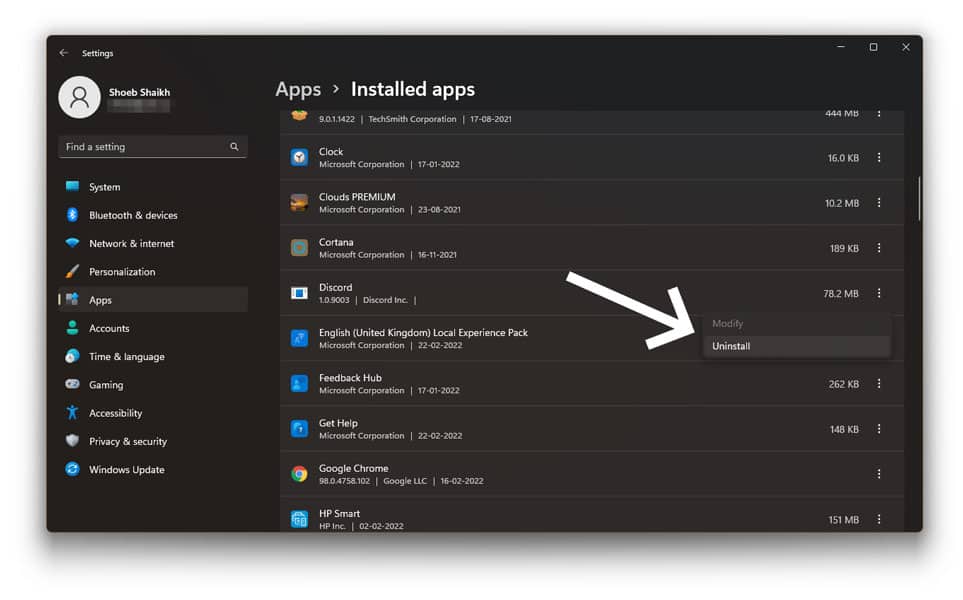Select the Discord app name text

coord(335,287)
